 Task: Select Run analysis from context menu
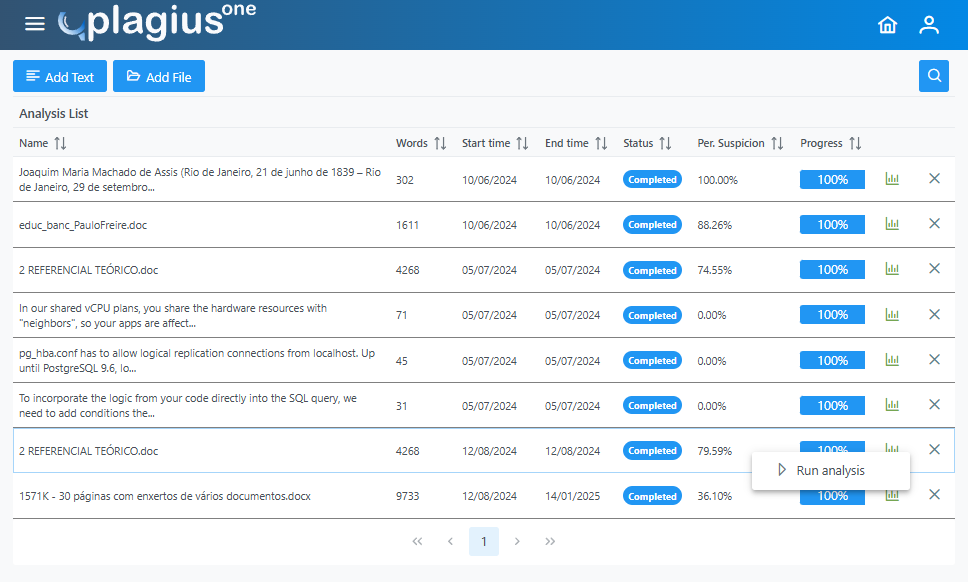click(x=830, y=470)
